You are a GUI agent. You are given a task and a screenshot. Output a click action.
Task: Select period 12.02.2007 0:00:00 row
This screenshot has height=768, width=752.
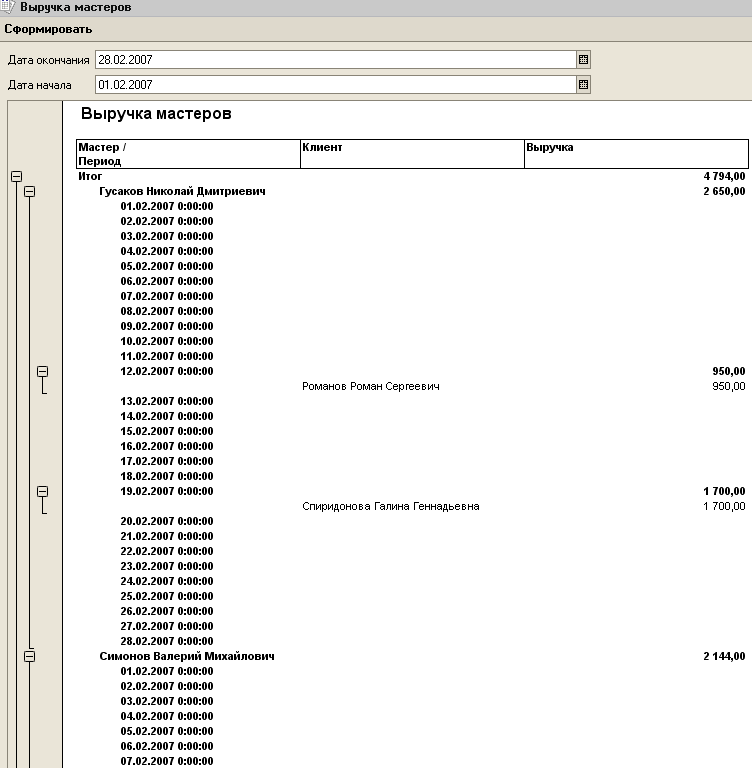click(x=167, y=371)
